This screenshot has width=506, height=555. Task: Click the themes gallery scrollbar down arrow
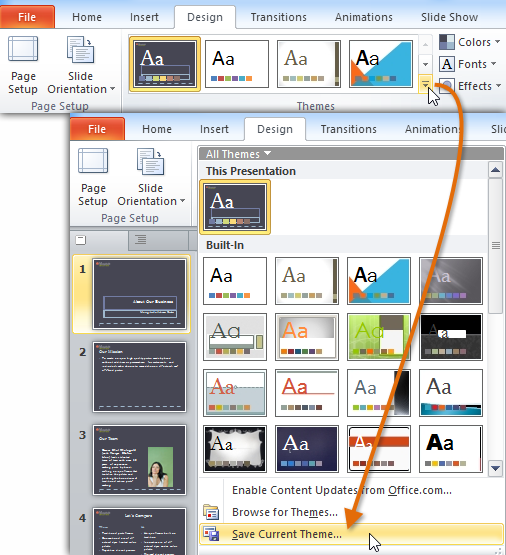point(495,468)
